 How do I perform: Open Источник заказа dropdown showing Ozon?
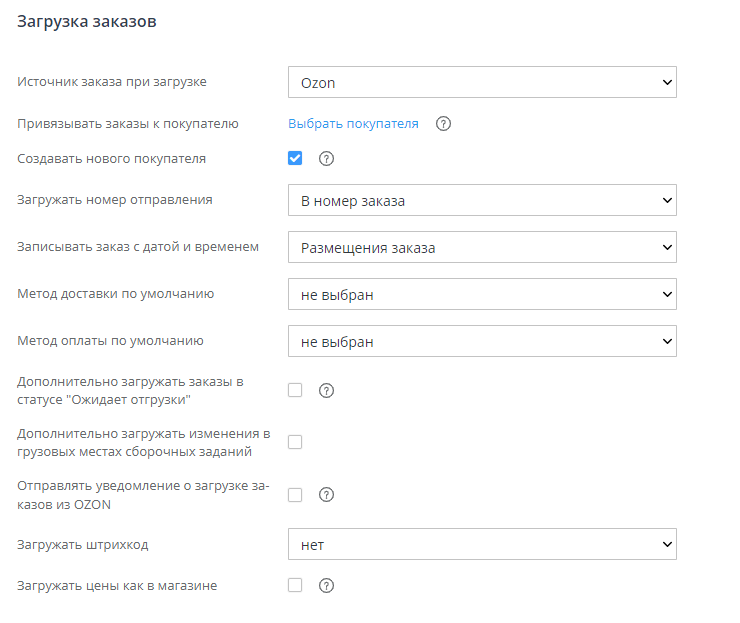coord(482,83)
